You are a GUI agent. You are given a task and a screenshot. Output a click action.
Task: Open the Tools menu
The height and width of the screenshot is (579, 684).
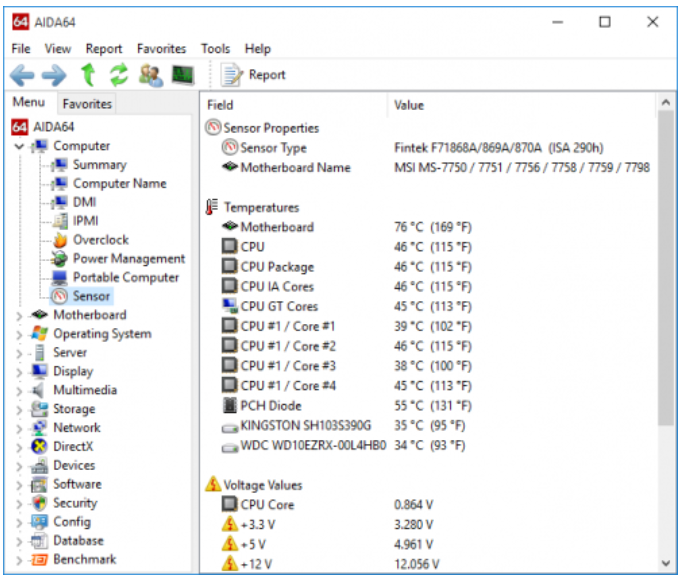[215, 48]
